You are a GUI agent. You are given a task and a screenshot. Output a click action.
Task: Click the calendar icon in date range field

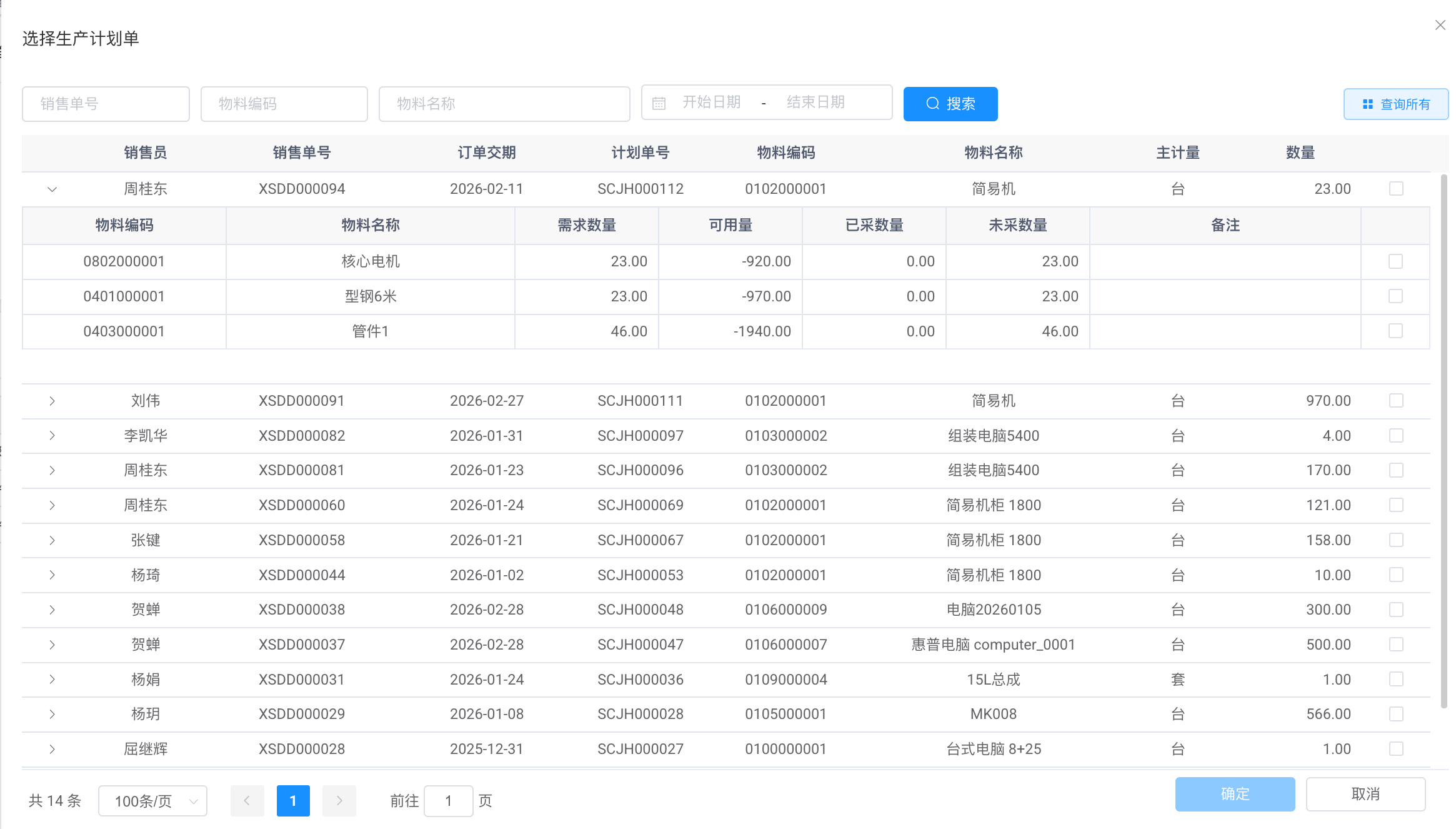point(659,103)
